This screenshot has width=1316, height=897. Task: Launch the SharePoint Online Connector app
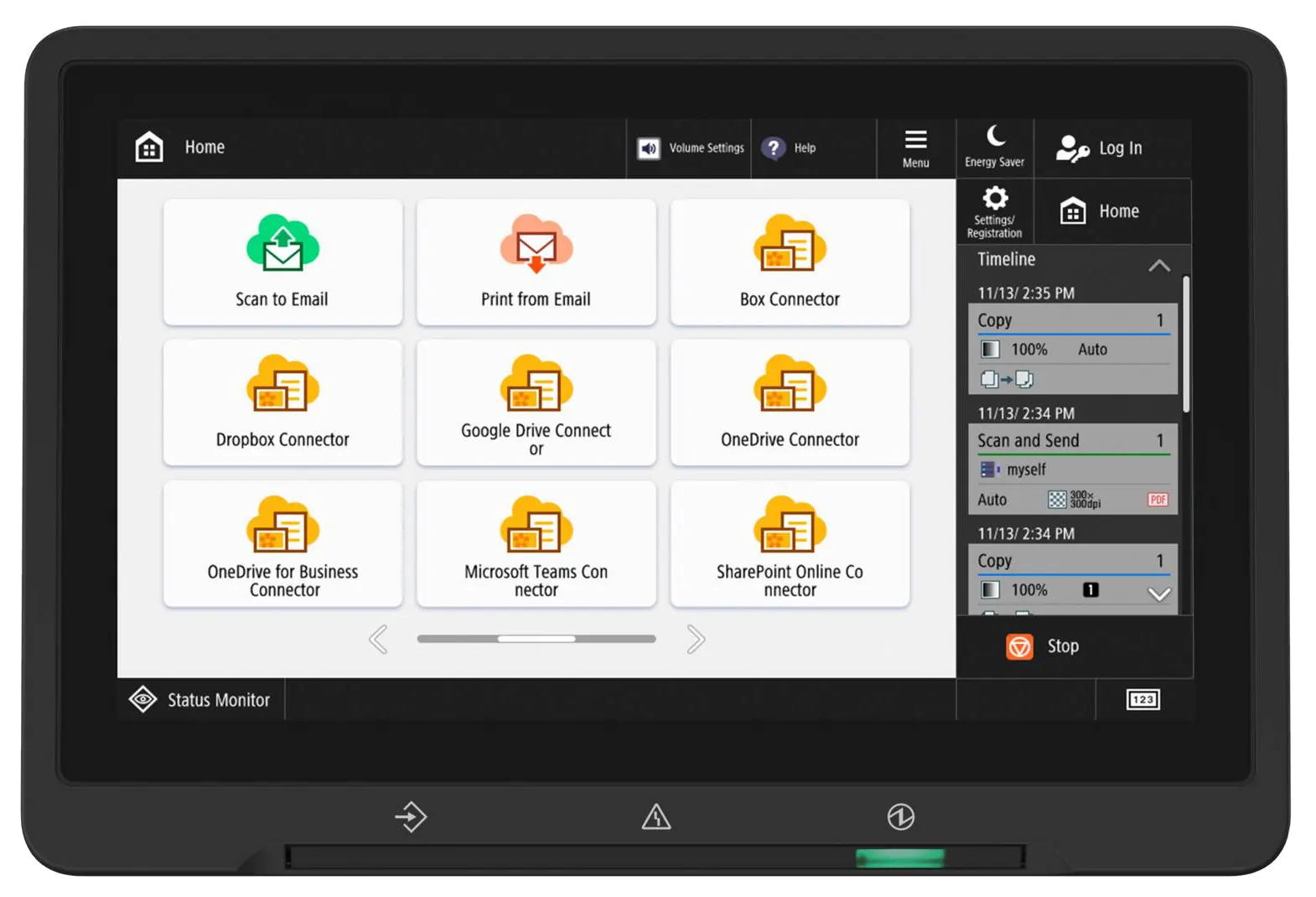point(790,543)
